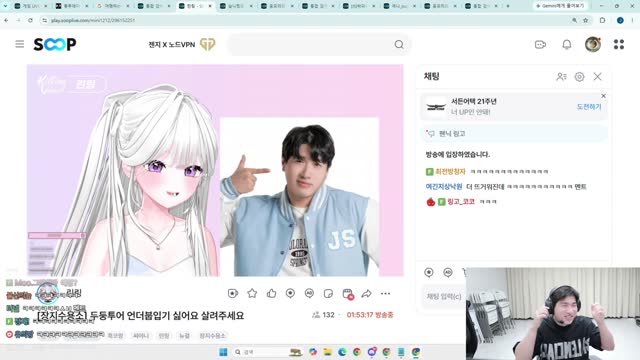Viewport: 640px width, 360px height.
Task: Bookmark this page with address bar star
Action: pos(585,20)
